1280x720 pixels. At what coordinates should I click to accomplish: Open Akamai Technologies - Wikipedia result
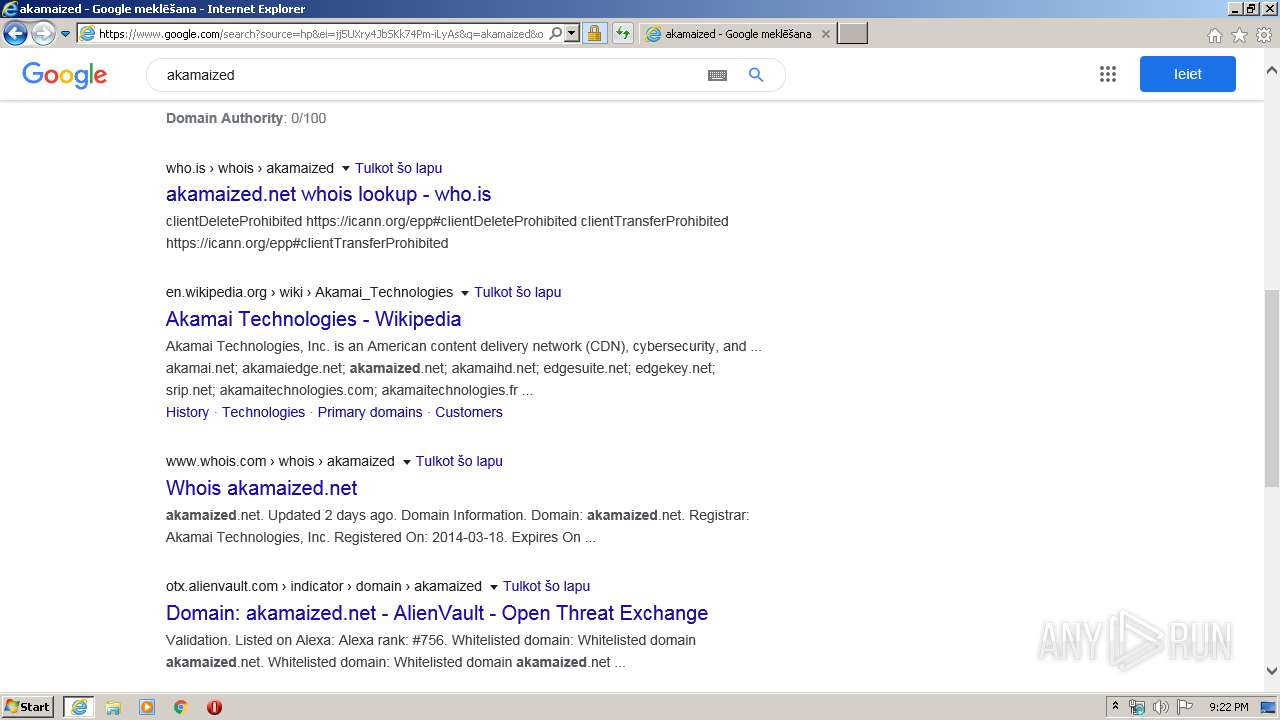click(313, 319)
